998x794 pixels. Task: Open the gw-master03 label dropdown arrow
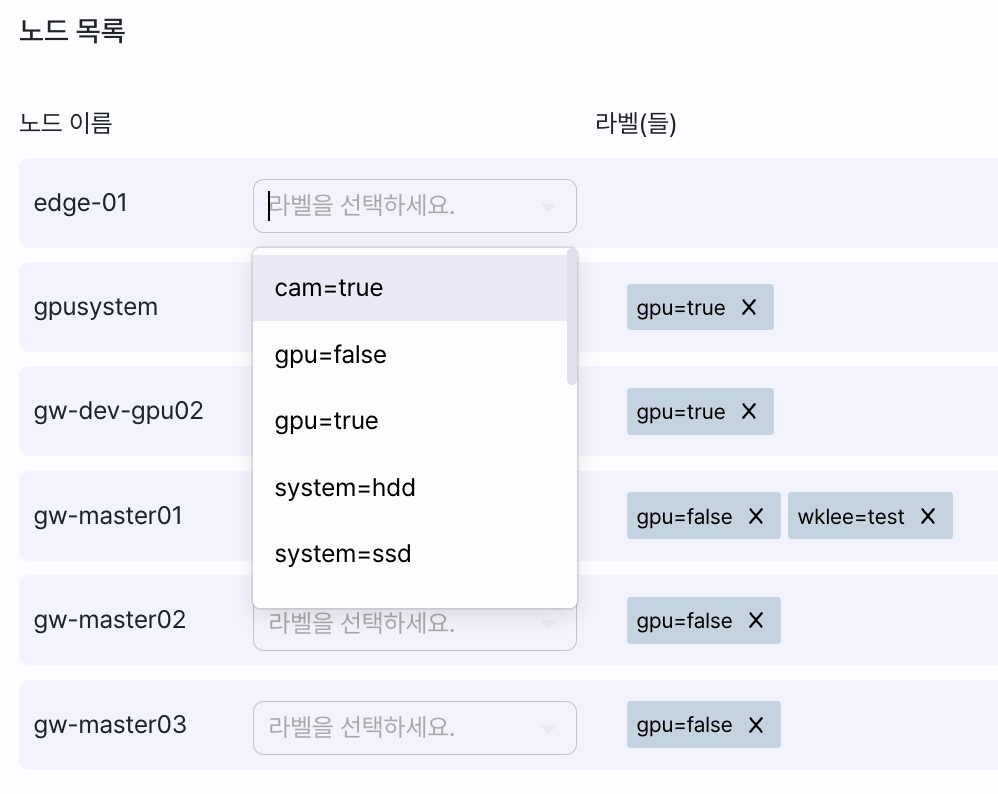(x=548, y=728)
